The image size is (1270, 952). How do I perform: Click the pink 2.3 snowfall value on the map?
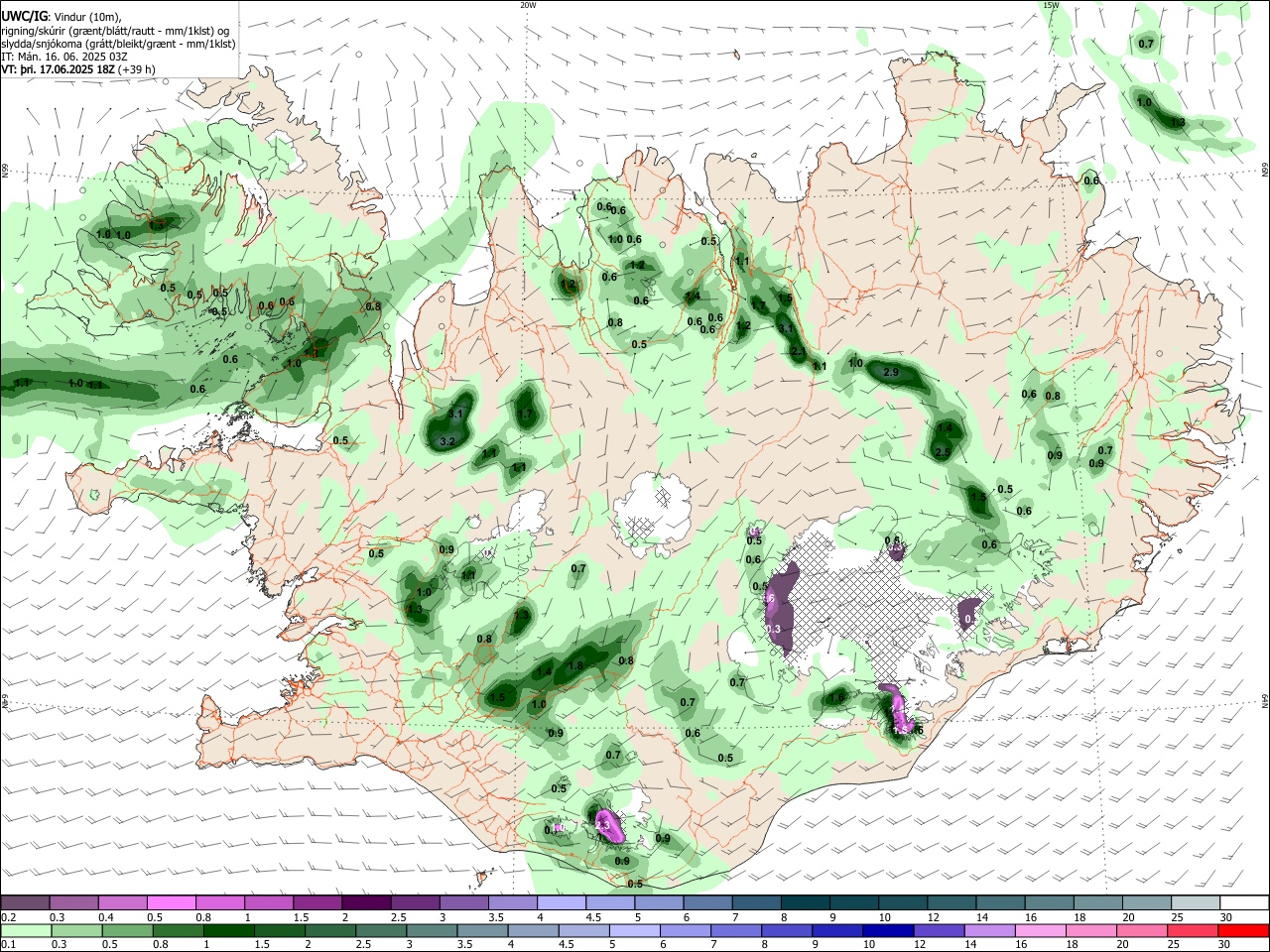point(602,825)
